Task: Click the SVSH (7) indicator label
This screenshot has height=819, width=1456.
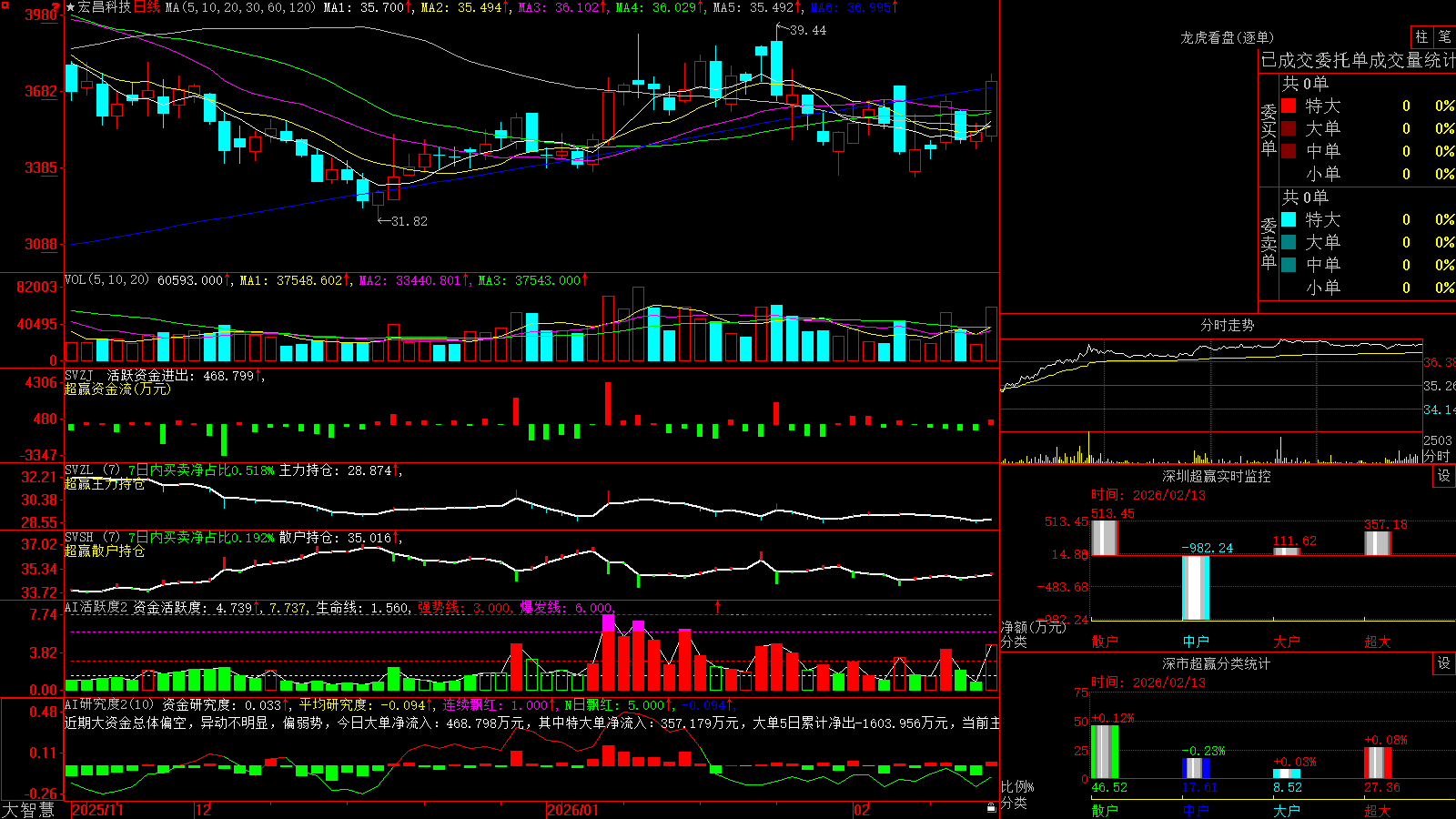Action: tap(93, 538)
